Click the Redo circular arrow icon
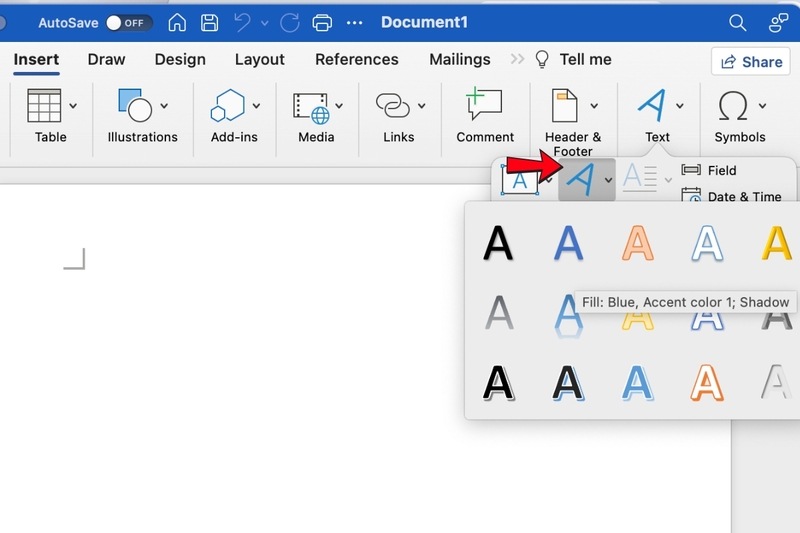The image size is (800, 533). [289, 22]
